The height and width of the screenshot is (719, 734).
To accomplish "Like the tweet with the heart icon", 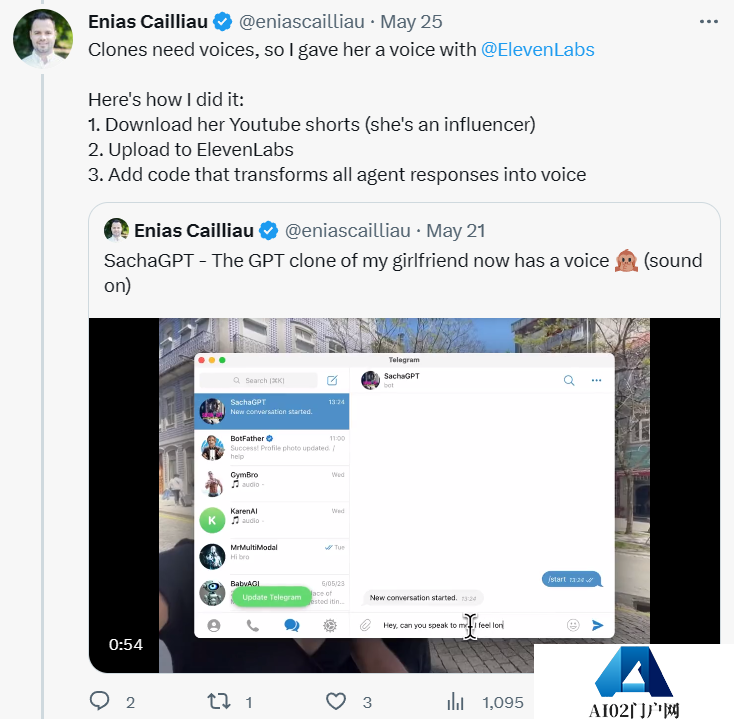I will (337, 701).
